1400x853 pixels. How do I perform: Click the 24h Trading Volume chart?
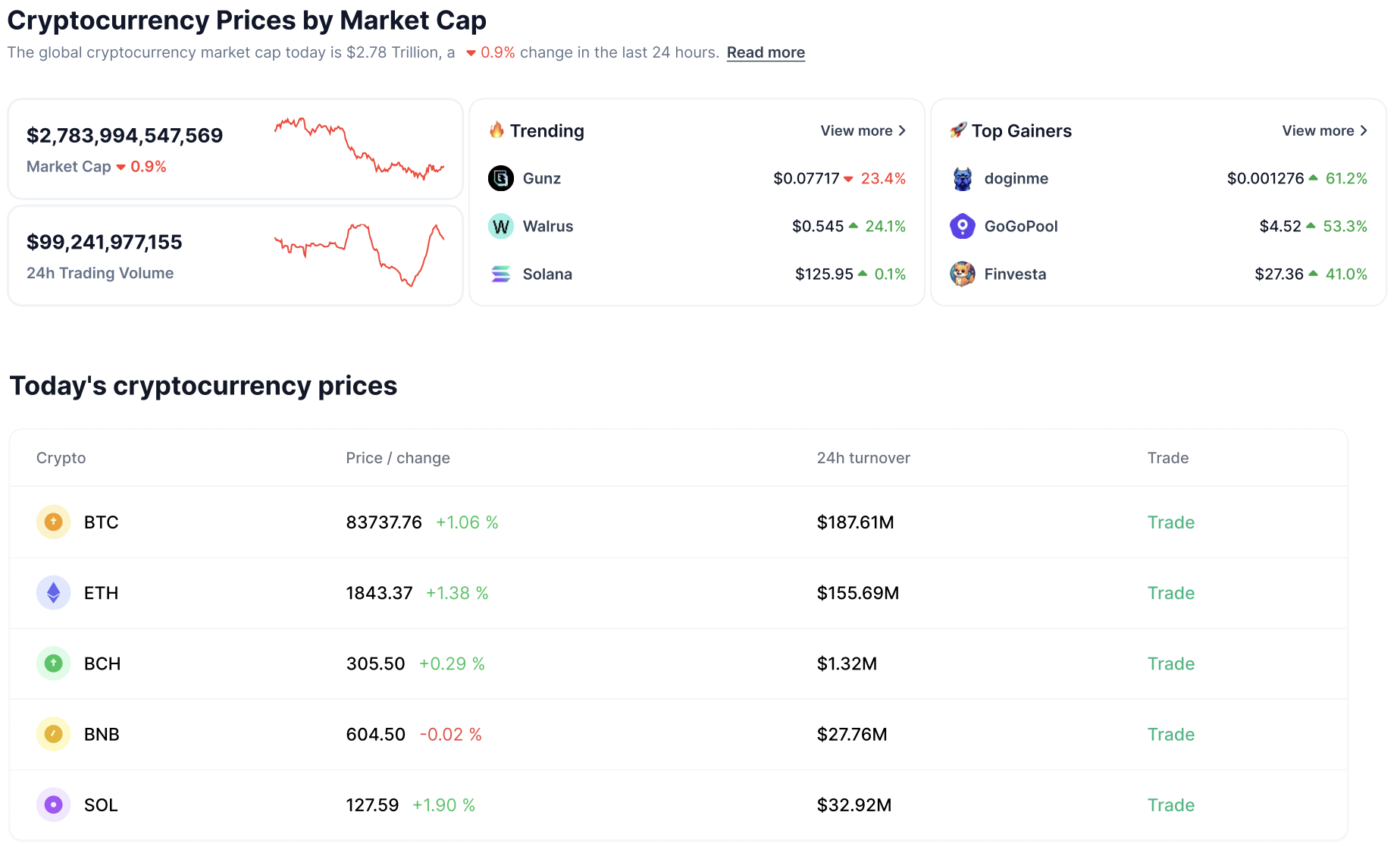point(359,255)
